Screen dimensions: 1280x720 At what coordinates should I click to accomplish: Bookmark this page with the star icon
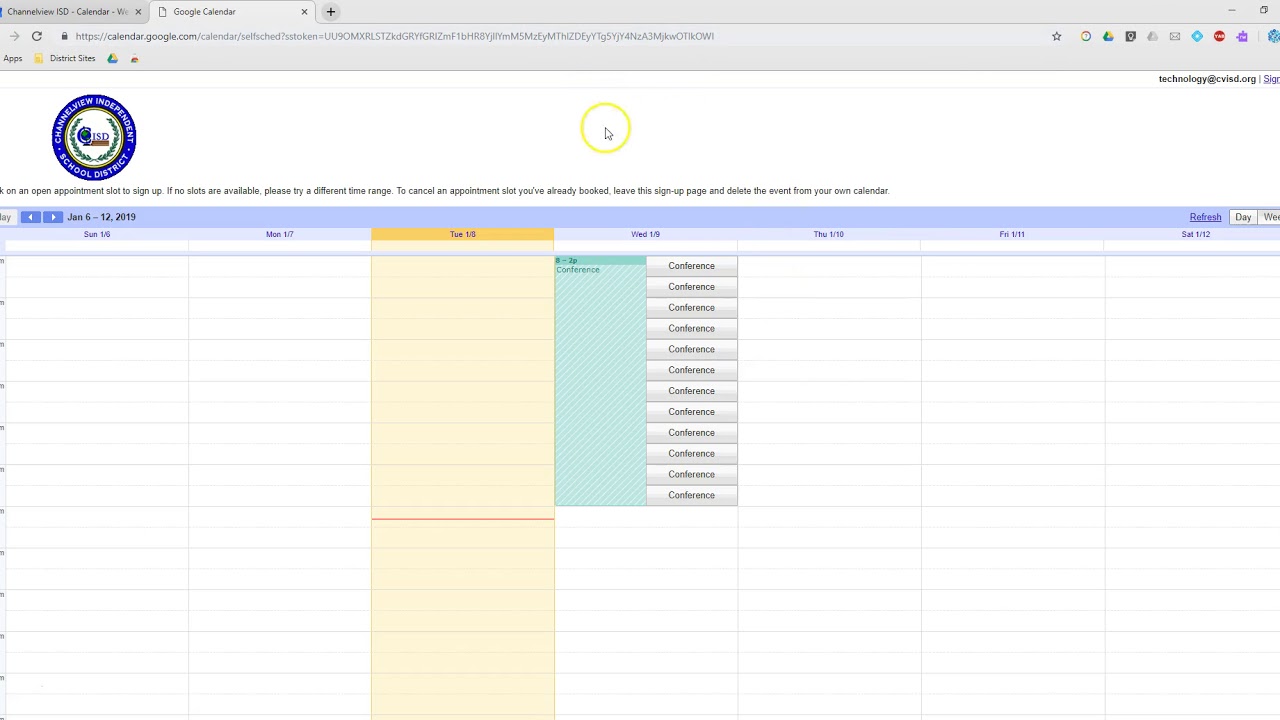pyautogui.click(x=1056, y=36)
